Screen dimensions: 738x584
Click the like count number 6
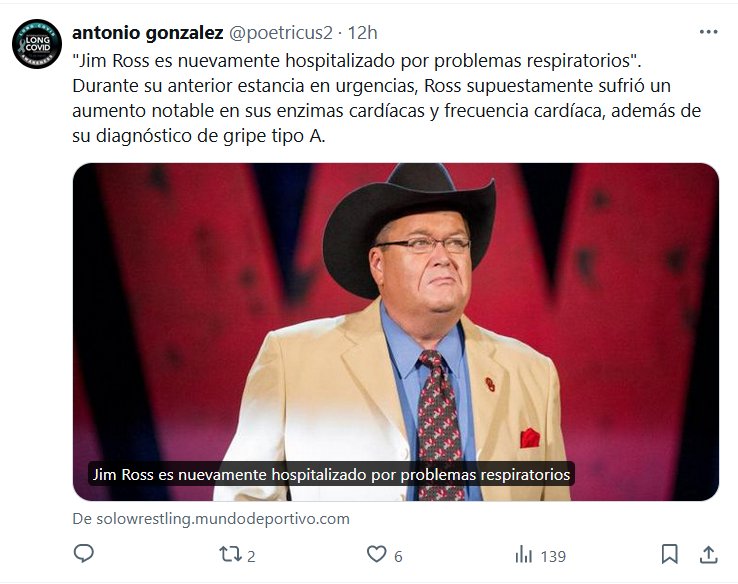(398, 556)
